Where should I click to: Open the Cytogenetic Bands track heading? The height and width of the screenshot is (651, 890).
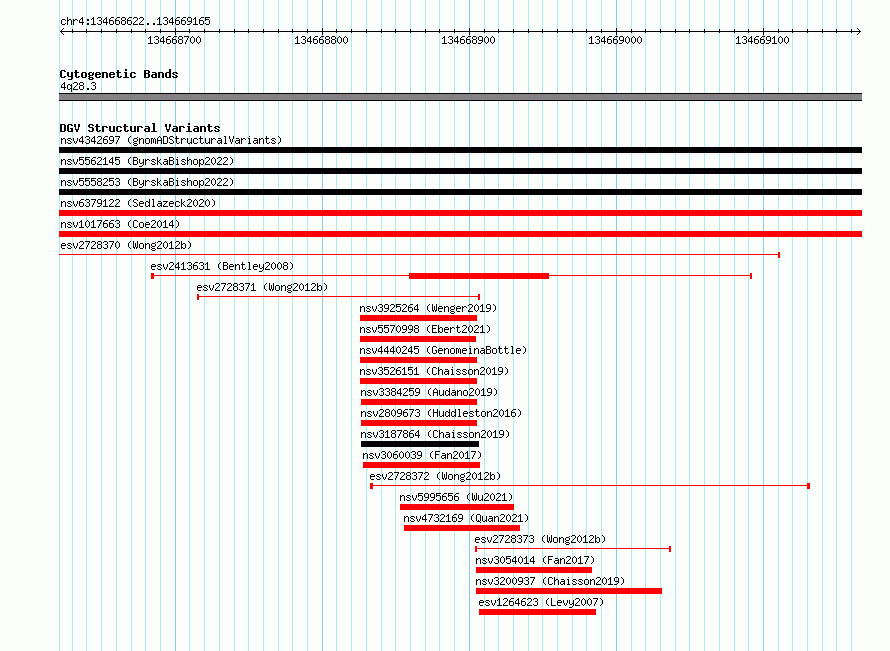tap(119, 74)
